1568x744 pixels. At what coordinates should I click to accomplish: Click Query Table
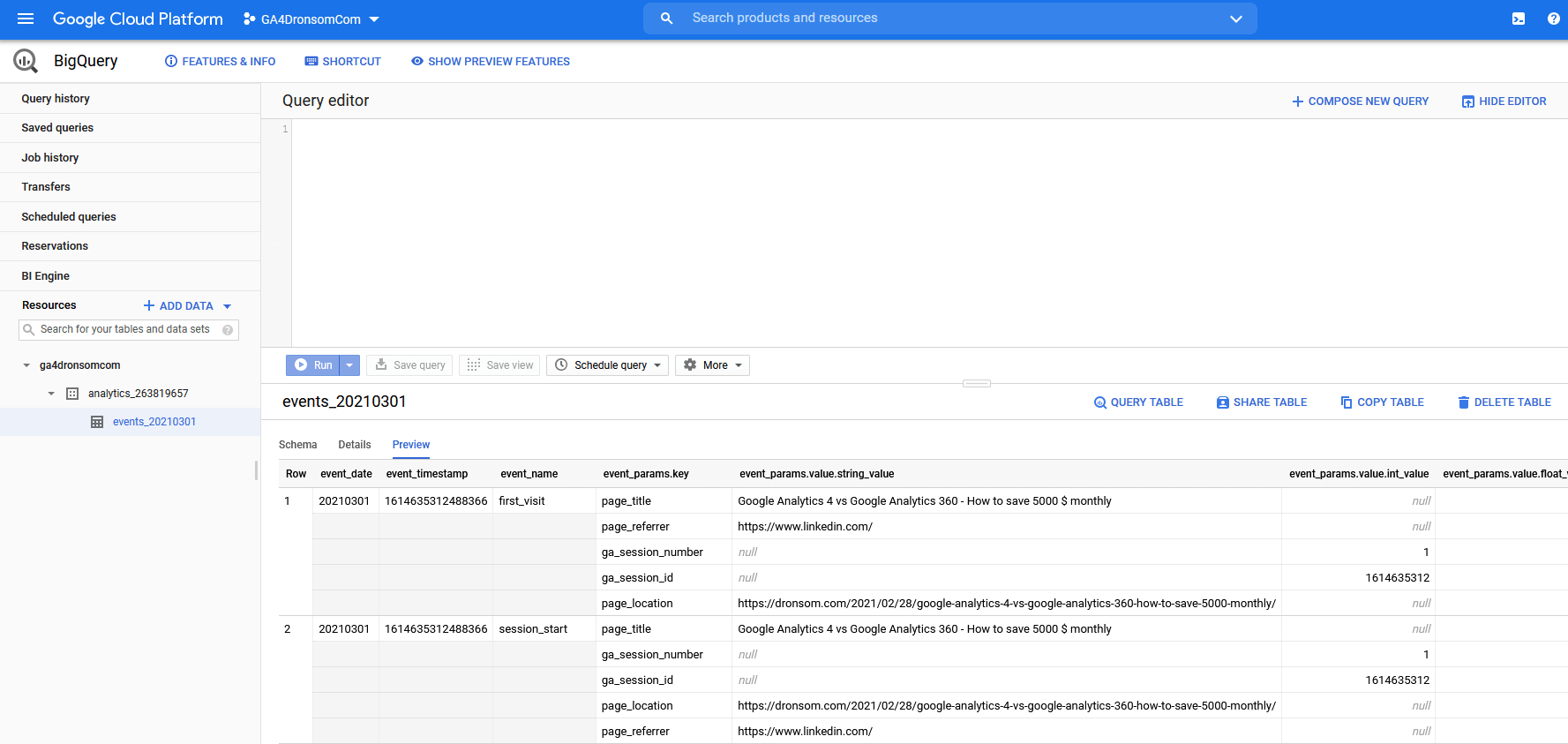1138,402
